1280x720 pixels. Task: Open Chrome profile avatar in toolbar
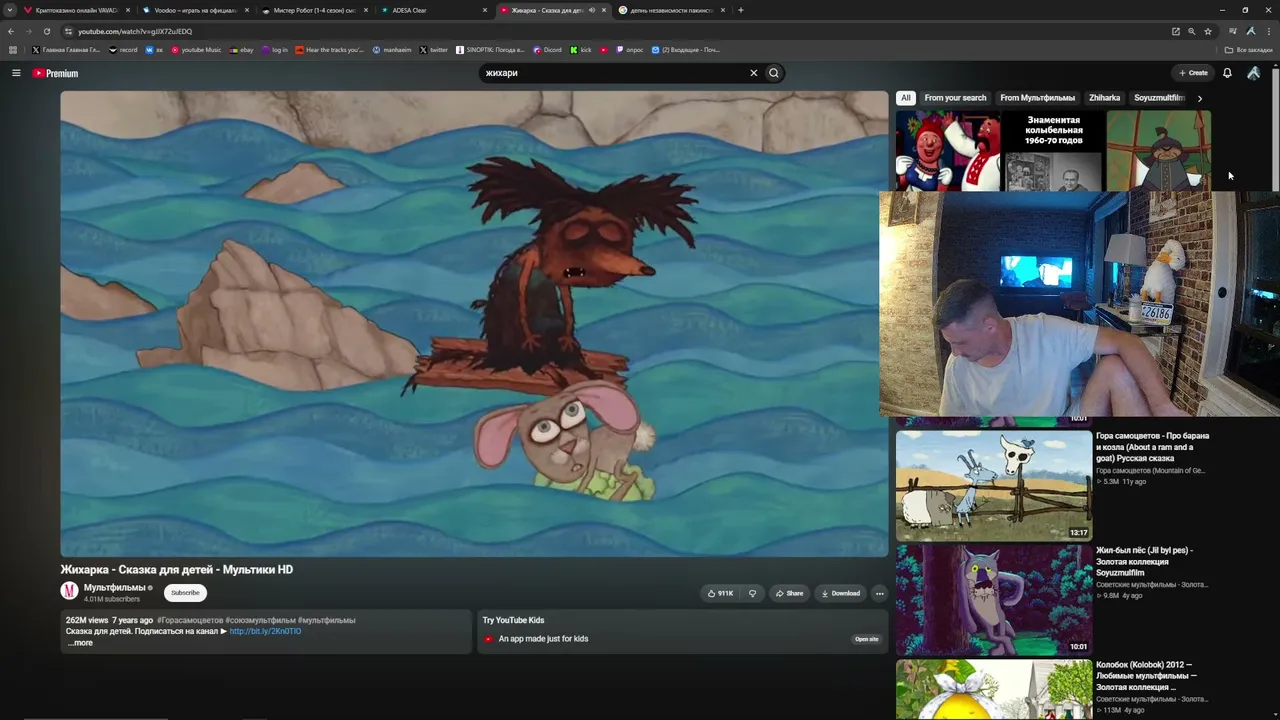pyautogui.click(x=1251, y=31)
